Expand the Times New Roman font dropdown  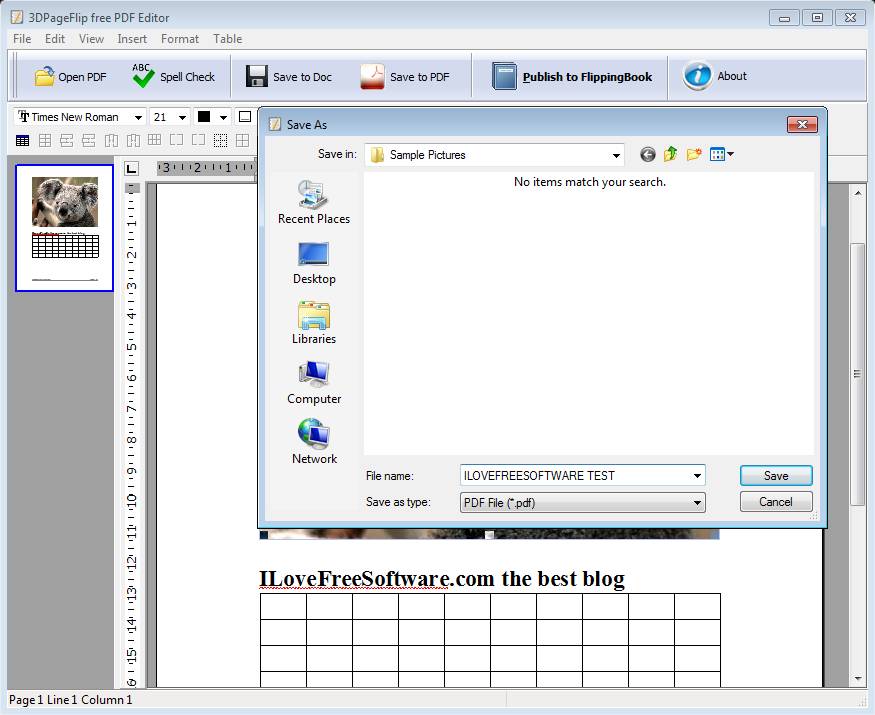click(138, 117)
